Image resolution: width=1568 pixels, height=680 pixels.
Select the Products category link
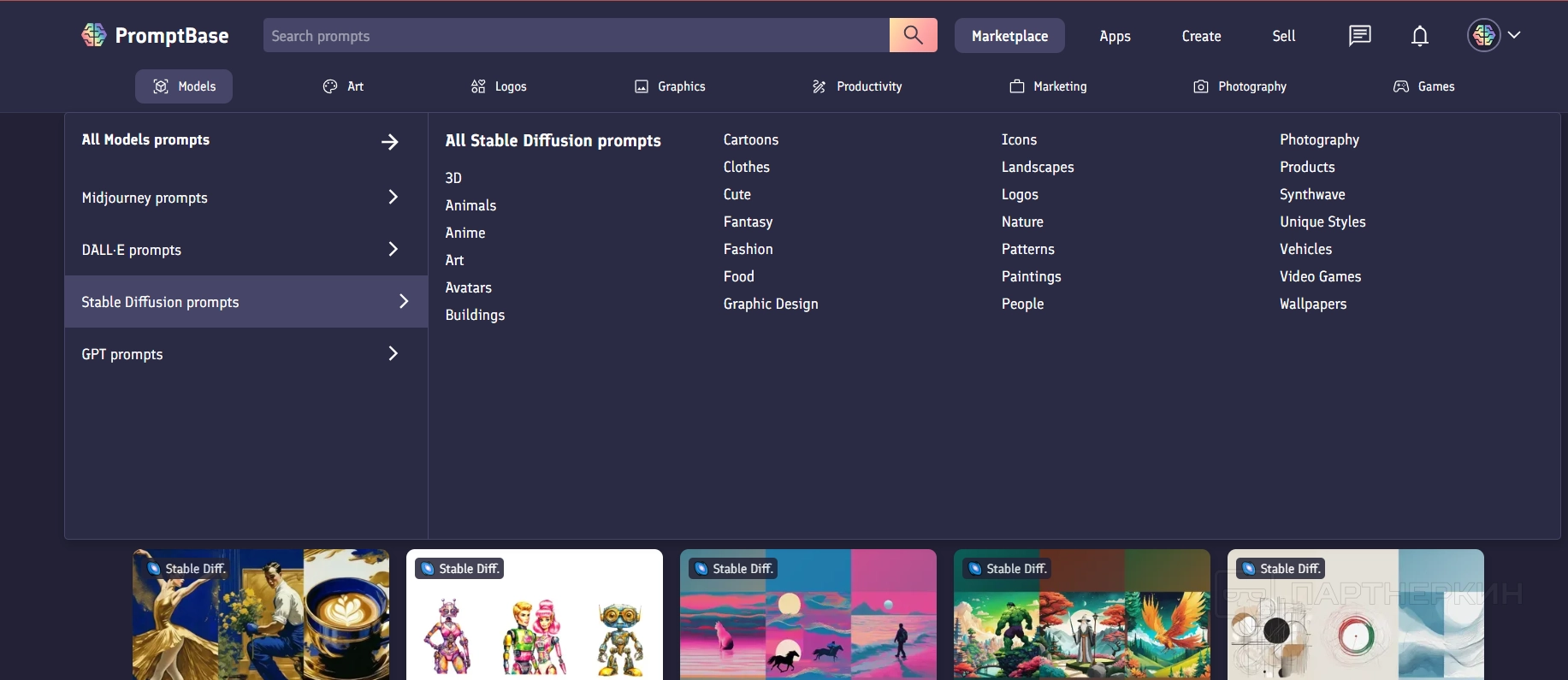[1307, 167]
